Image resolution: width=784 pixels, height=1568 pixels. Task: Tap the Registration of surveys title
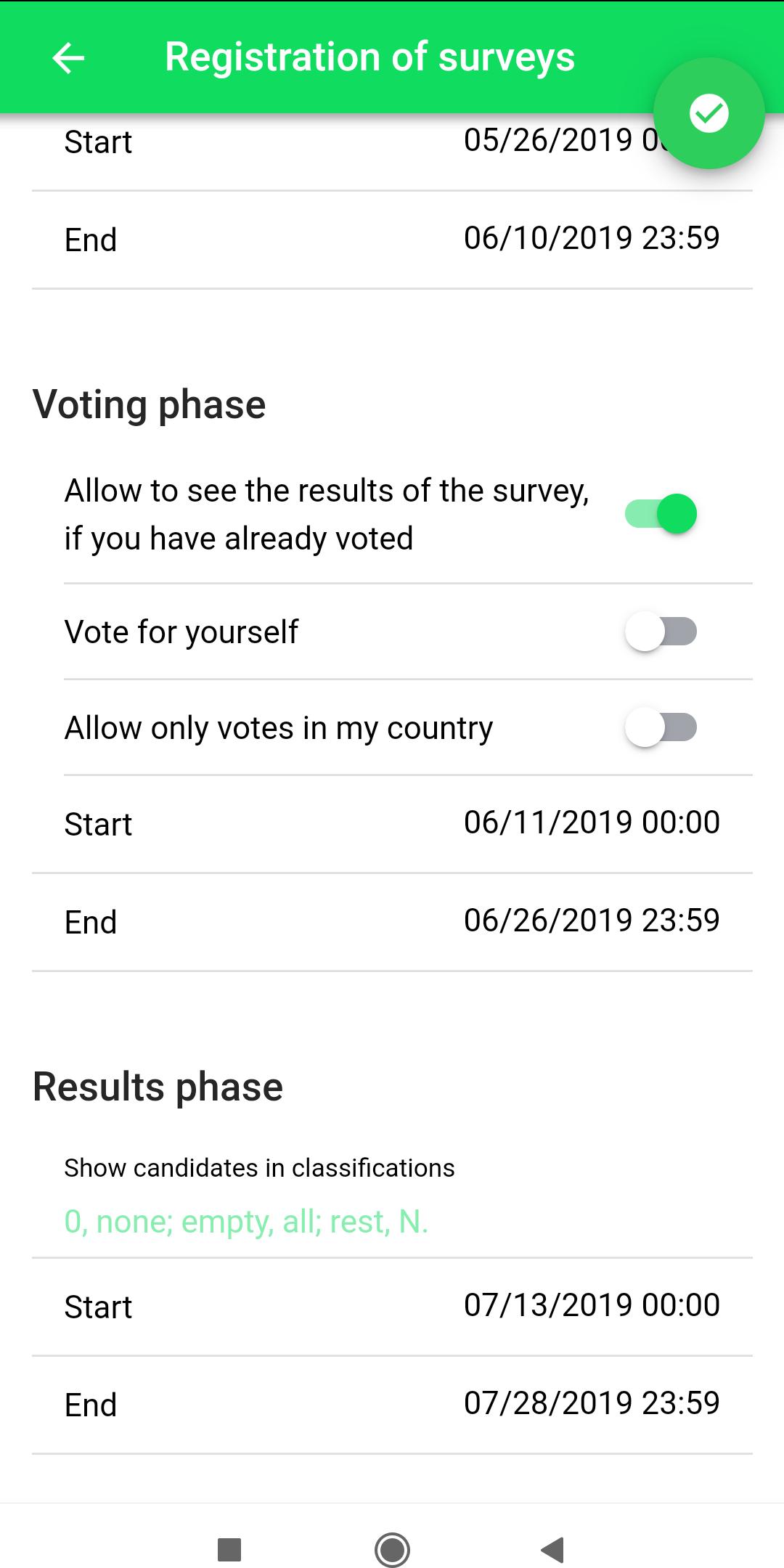[369, 57]
